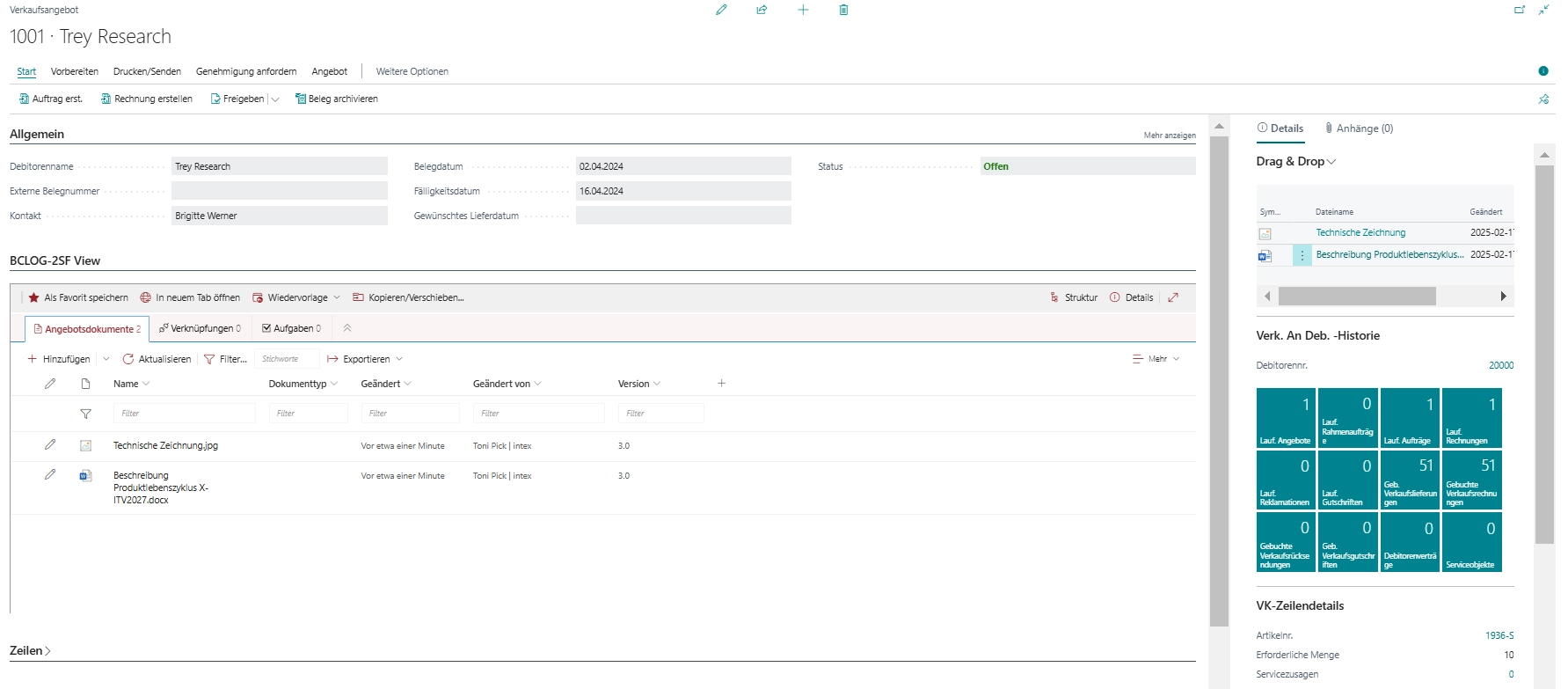Screen dimensions: 1568x689
Task: Expand the Zeilen section
Action: click(x=30, y=650)
